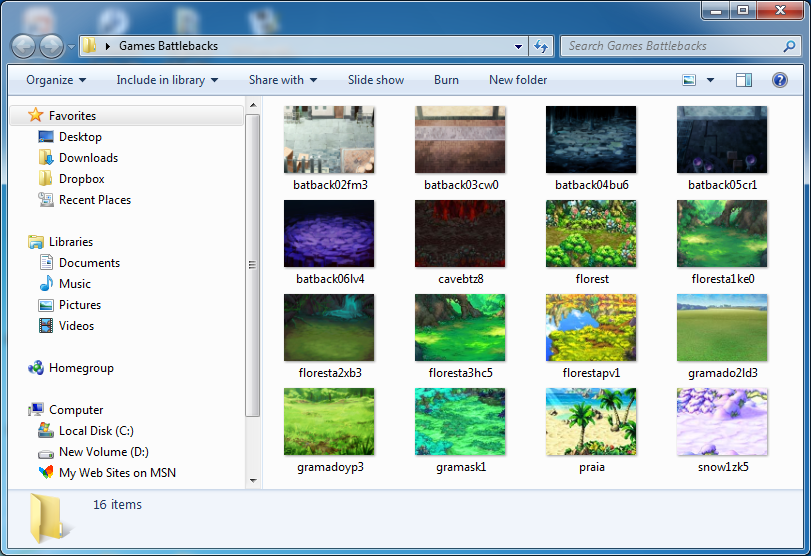Select the cavebtz8 thumbnail
Screen dimensions: 811x556
460,234
